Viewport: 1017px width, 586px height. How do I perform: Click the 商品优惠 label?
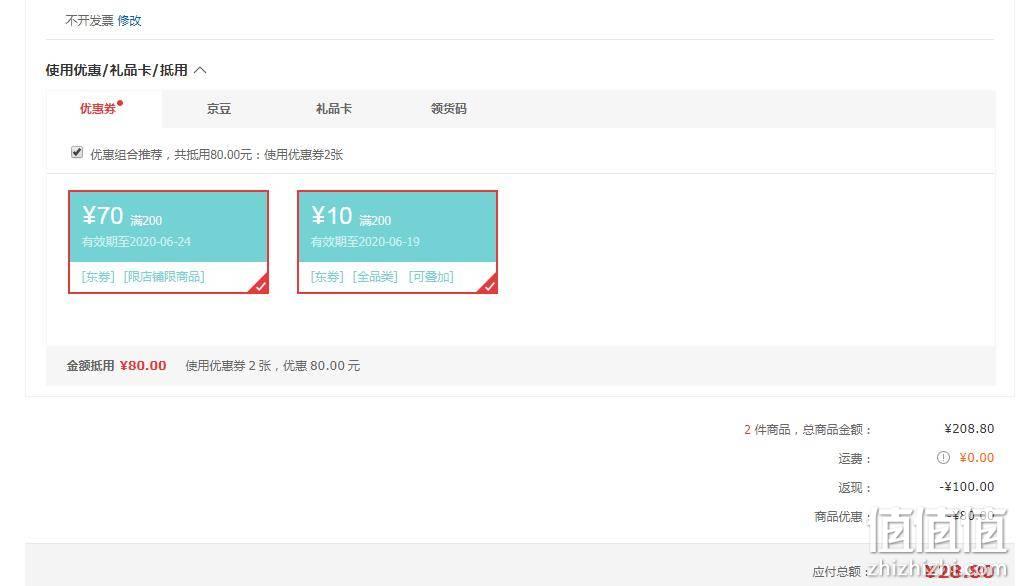click(841, 517)
